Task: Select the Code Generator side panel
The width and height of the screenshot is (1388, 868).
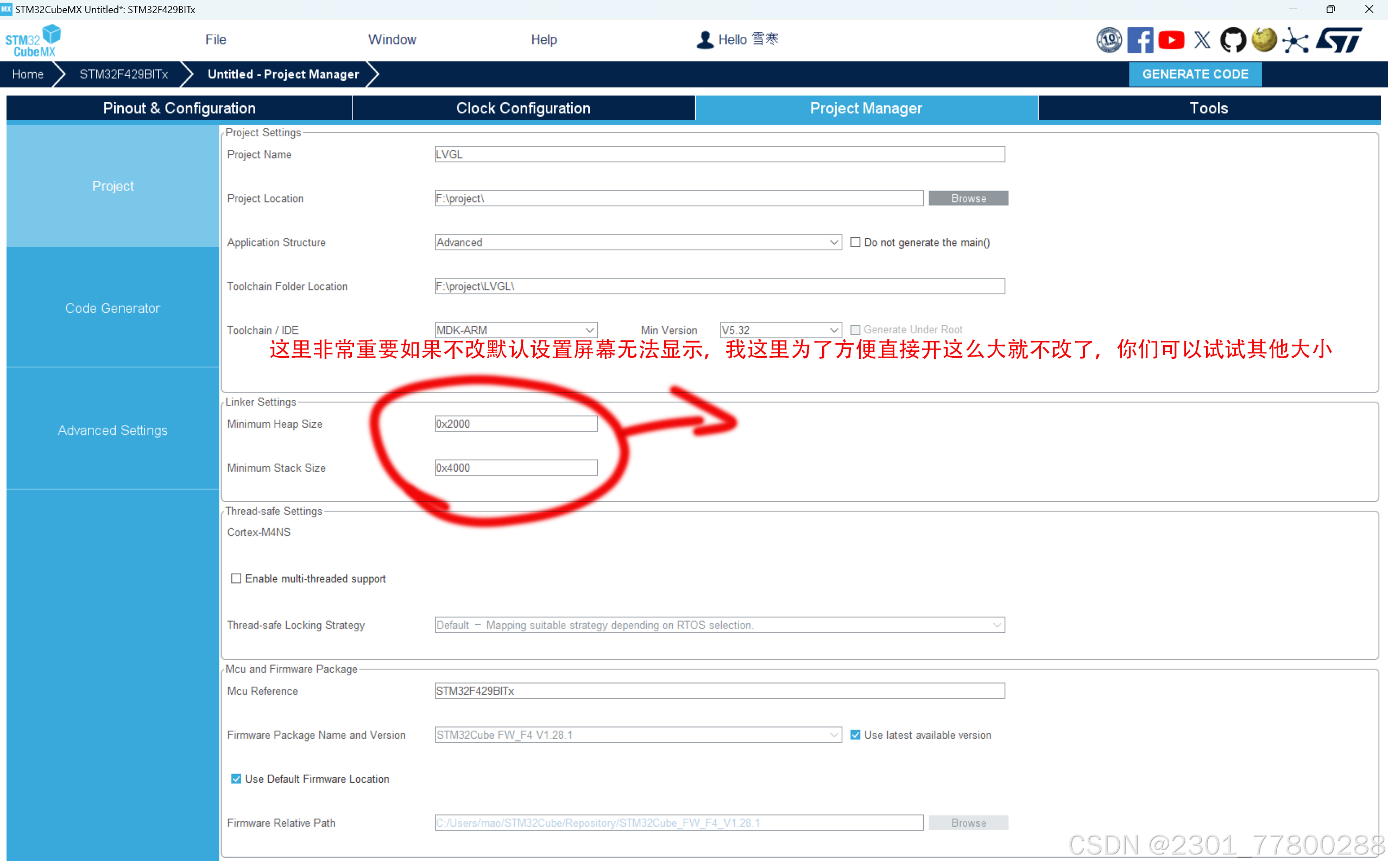Action: coord(112,308)
